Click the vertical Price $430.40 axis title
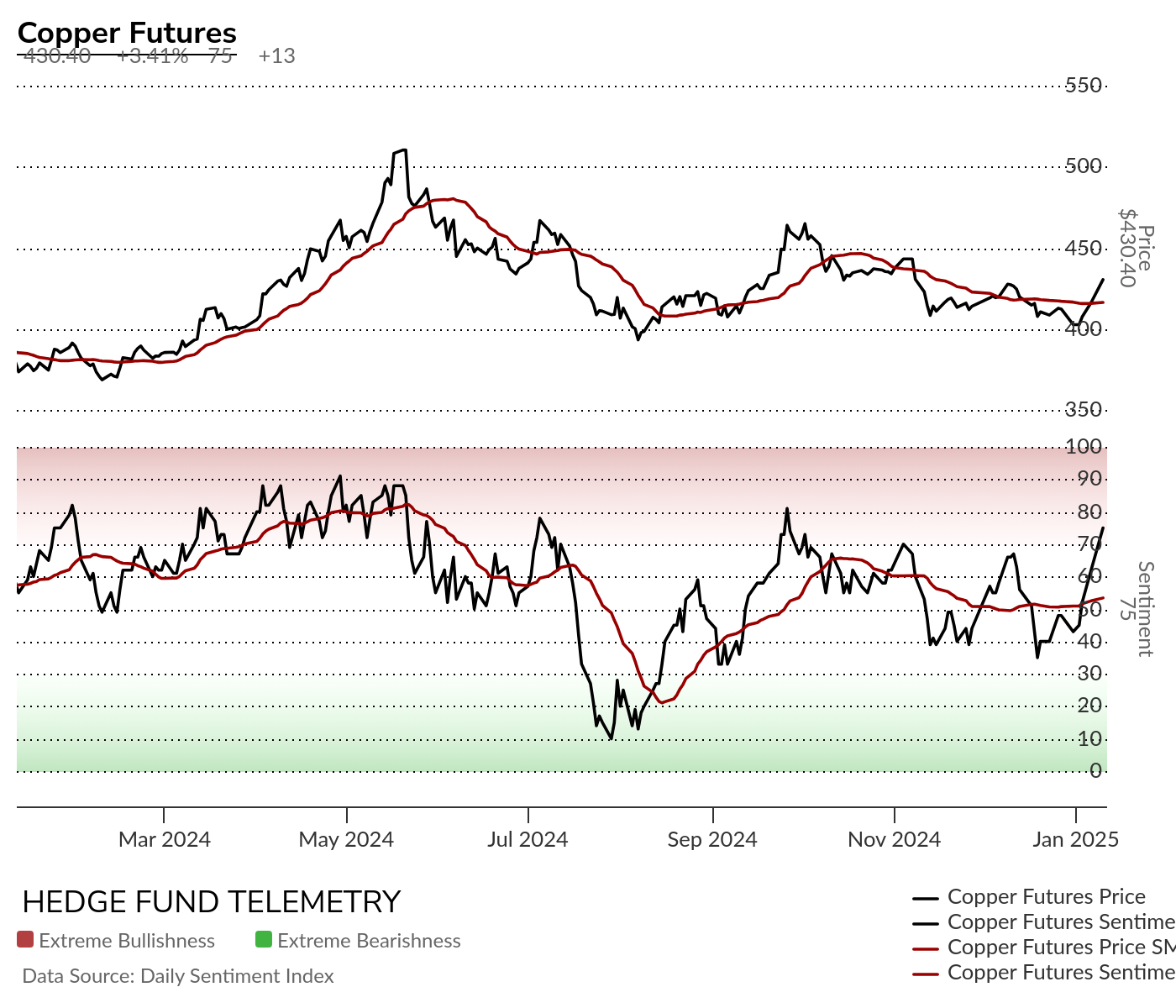Image resolution: width=1176 pixels, height=1008 pixels. (x=1137, y=248)
